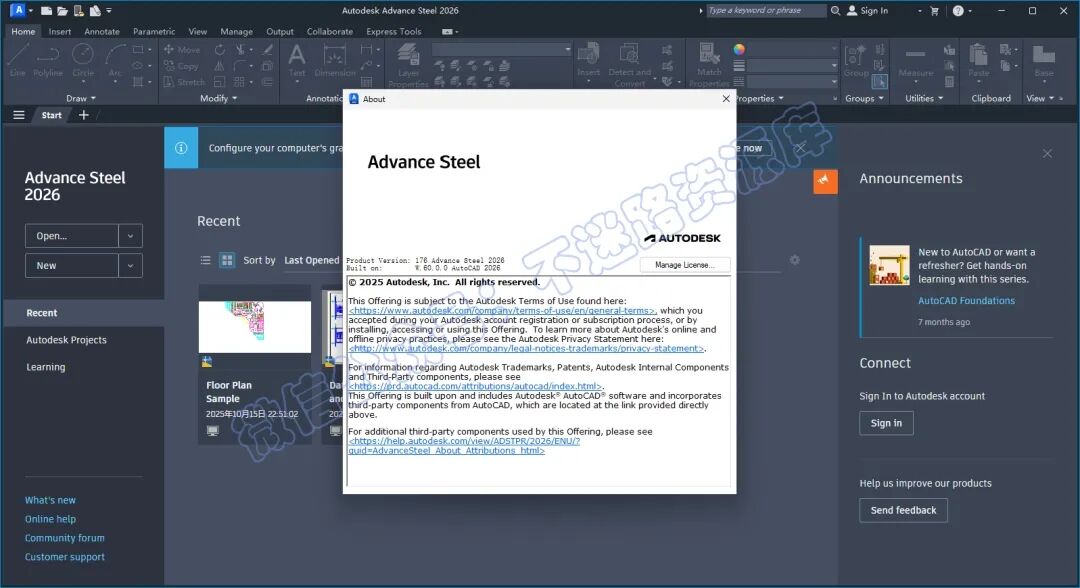Switch to the Manage ribbon tab

pyautogui.click(x=236, y=31)
